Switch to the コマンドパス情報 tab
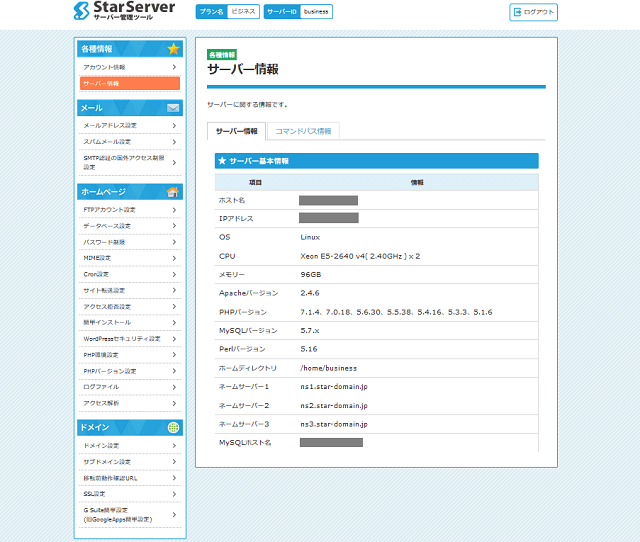 [x=303, y=131]
